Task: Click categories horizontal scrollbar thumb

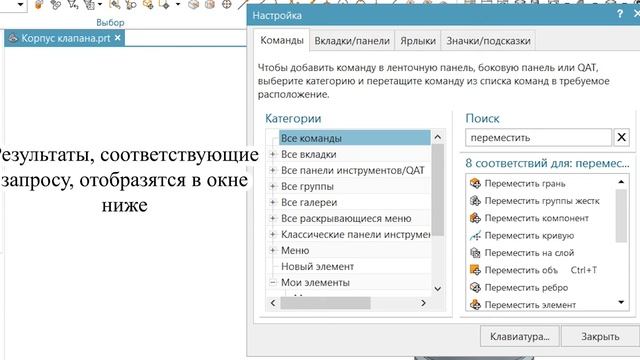Action: (325, 303)
